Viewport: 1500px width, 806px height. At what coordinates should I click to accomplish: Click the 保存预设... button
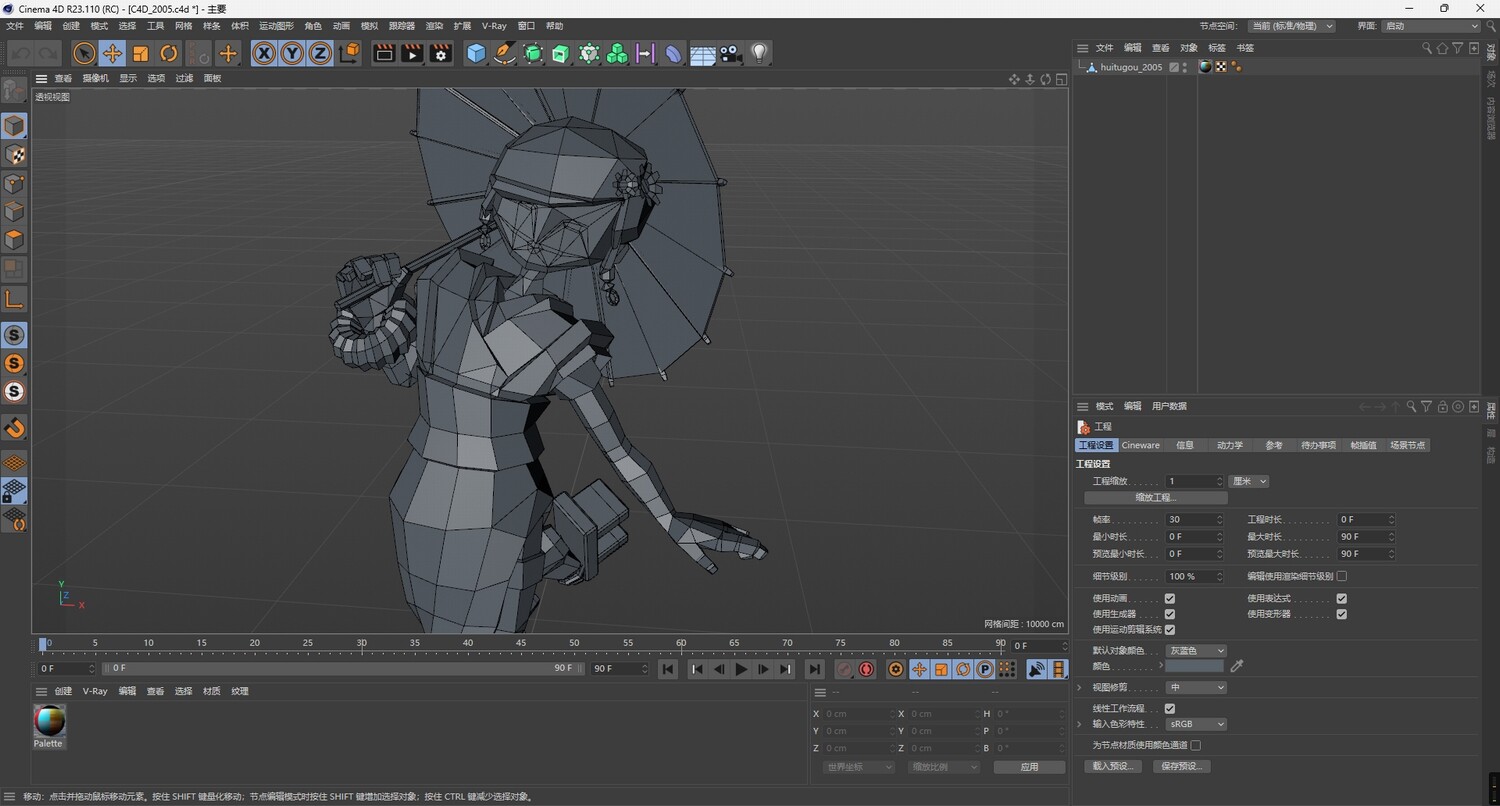tap(1181, 766)
